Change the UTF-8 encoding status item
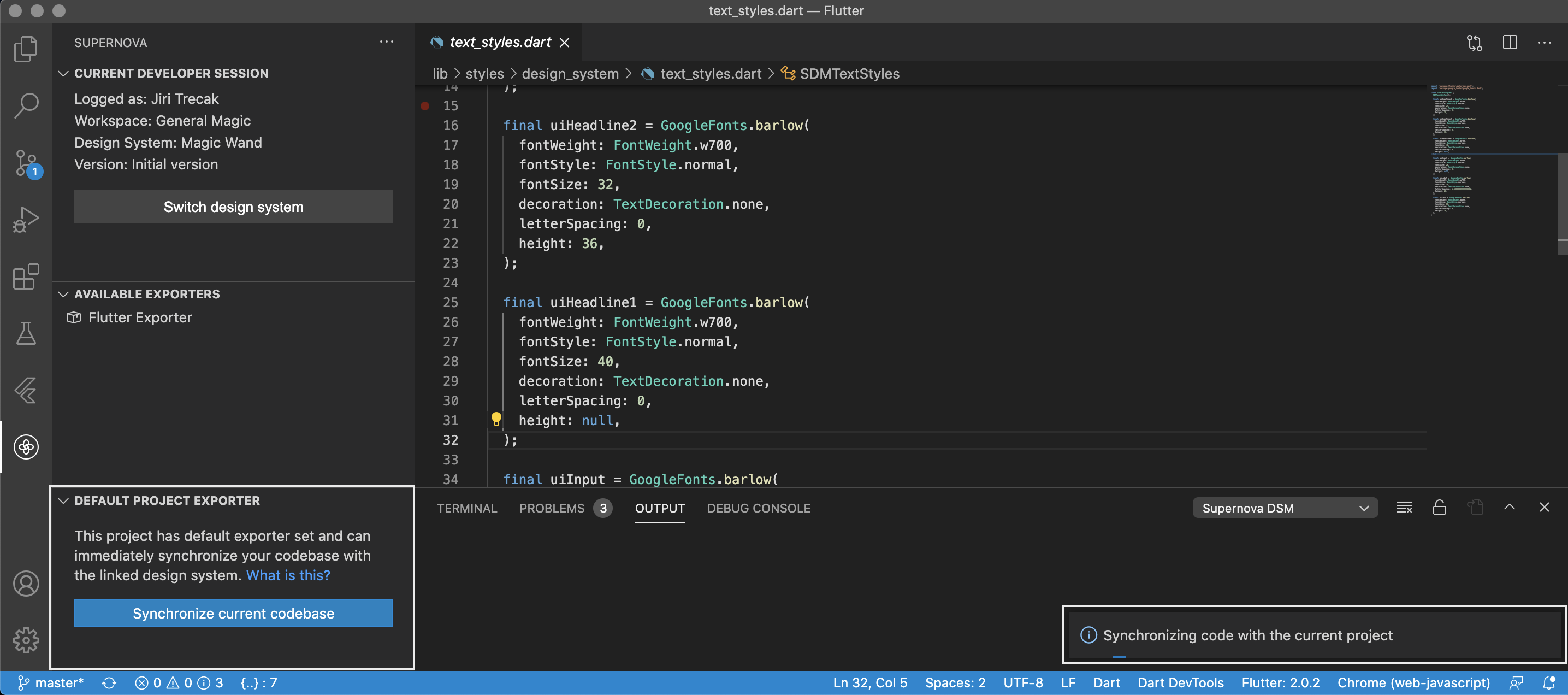The image size is (1568, 695). (1022, 683)
